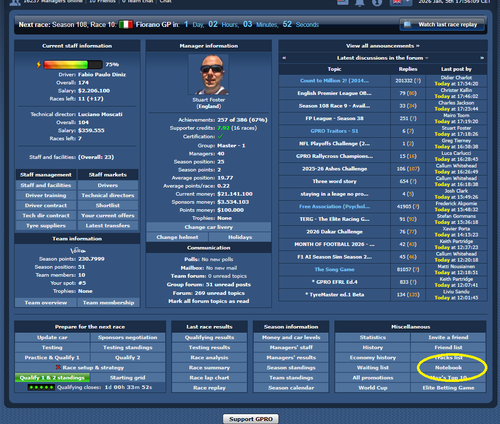Open the Shortlist page

click(108, 205)
